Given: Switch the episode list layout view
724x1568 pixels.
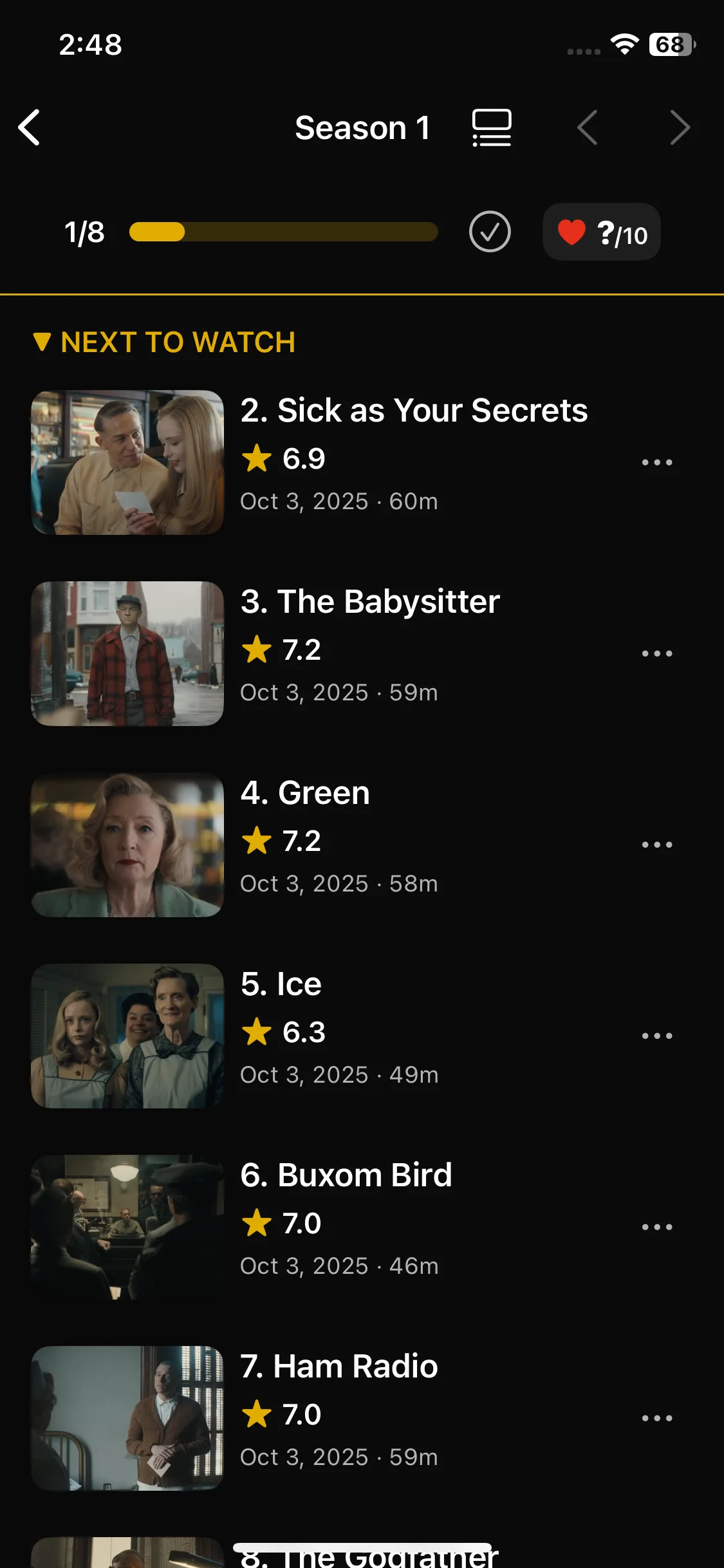Looking at the screenshot, I should 492,127.
